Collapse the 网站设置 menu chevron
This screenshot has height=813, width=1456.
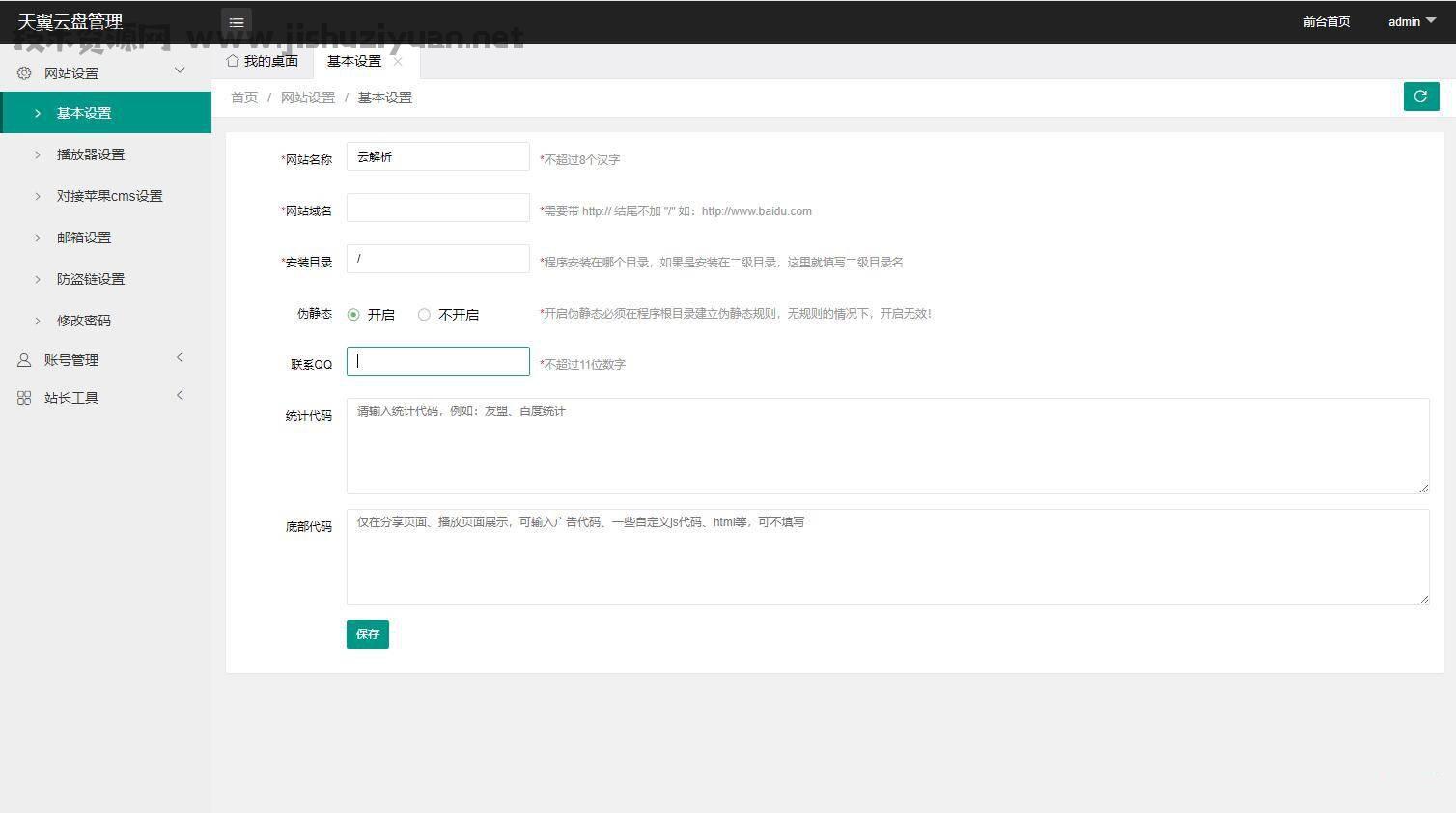[x=180, y=70]
